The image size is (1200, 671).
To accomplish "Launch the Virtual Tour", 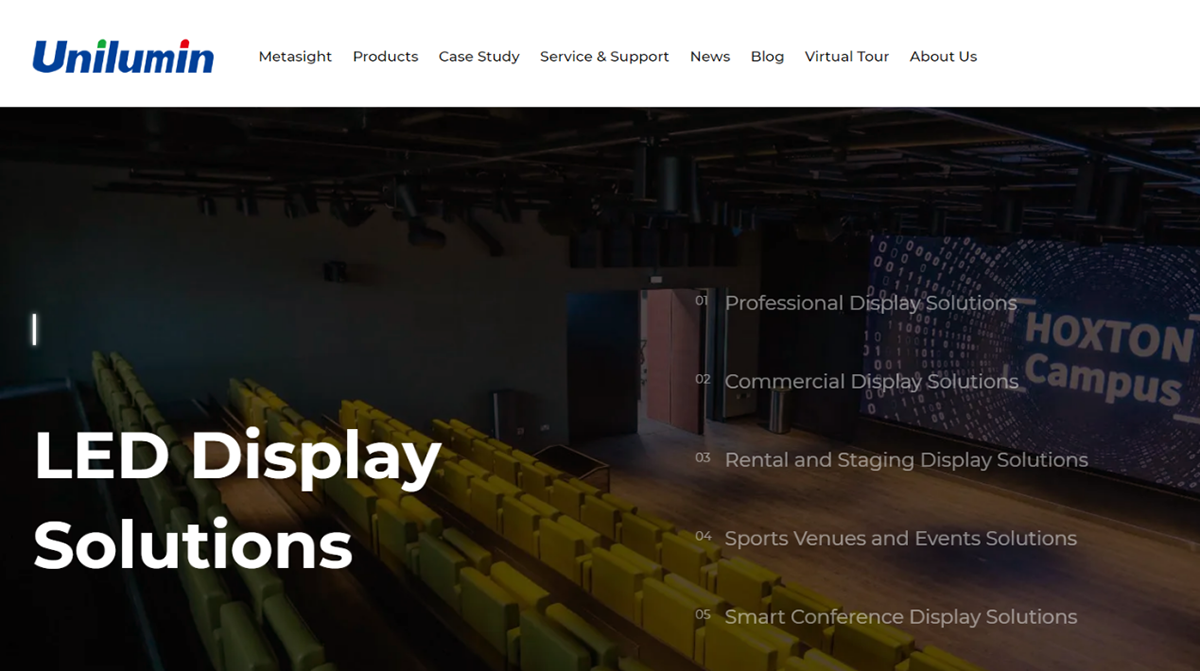I will 846,57.
